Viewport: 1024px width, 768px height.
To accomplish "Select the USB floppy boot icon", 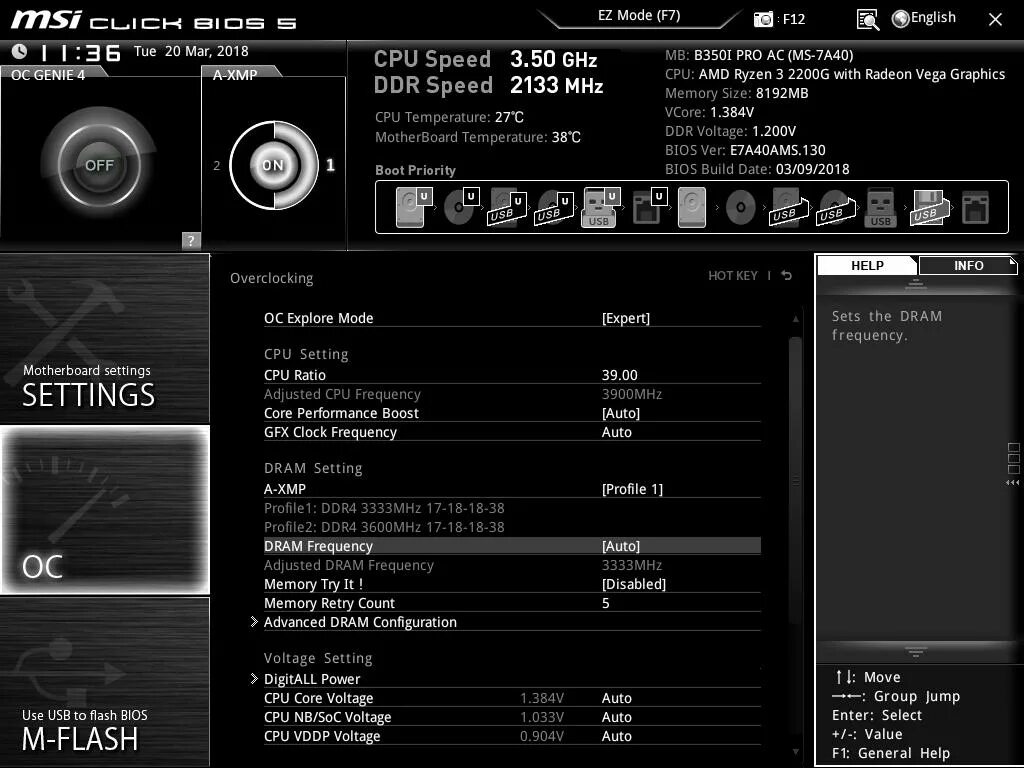I will pos(929,208).
